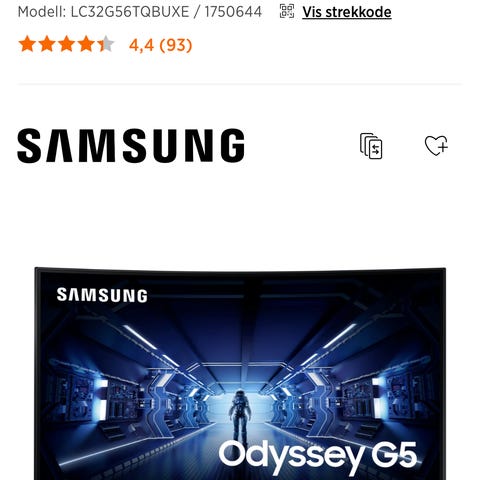Add the product to comparison
480x480 pixels.
click(x=371, y=146)
